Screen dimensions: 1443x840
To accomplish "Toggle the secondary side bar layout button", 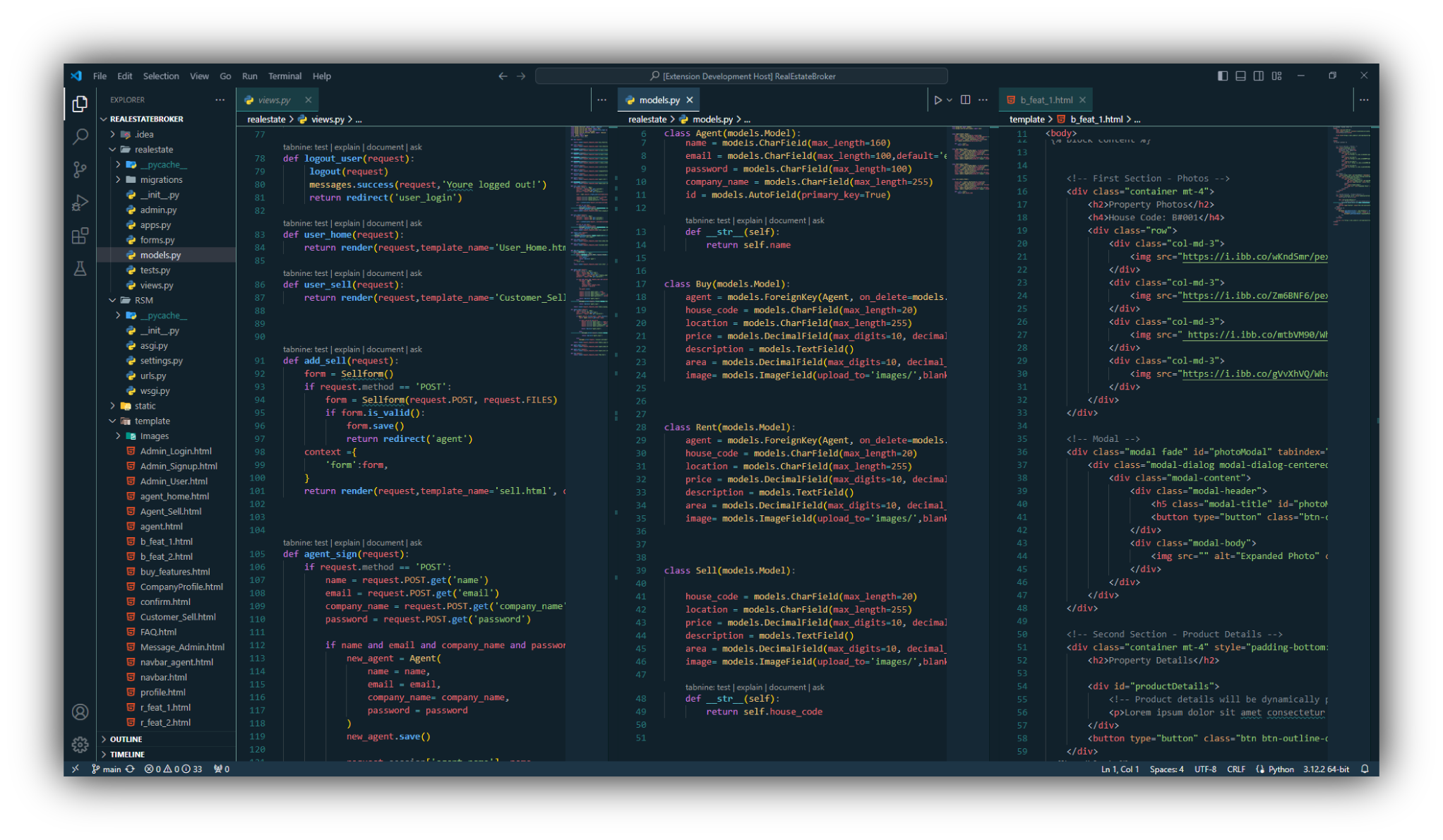I will 1258,76.
